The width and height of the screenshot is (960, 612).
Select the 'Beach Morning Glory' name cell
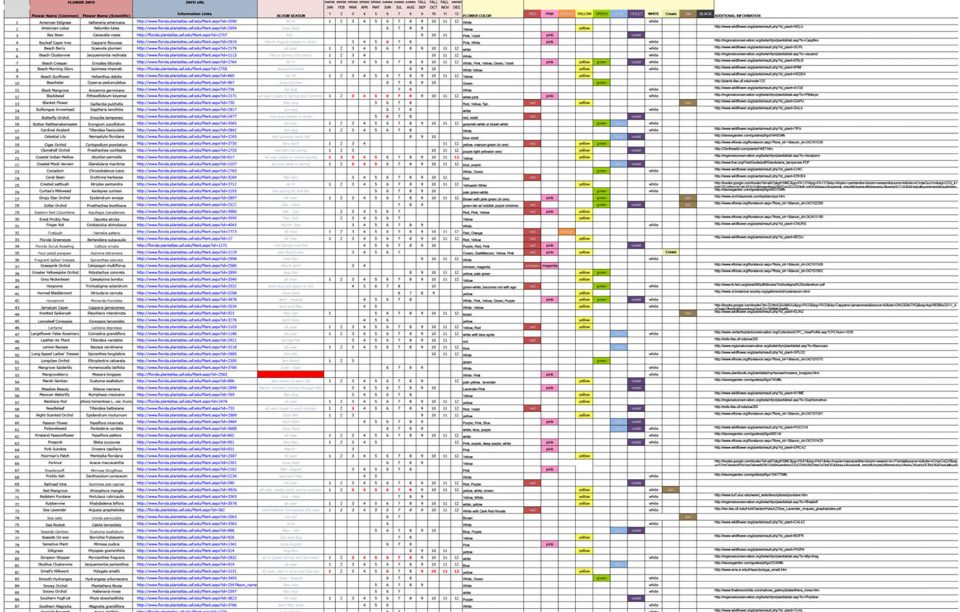pyautogui.click(x=56, y=69)
